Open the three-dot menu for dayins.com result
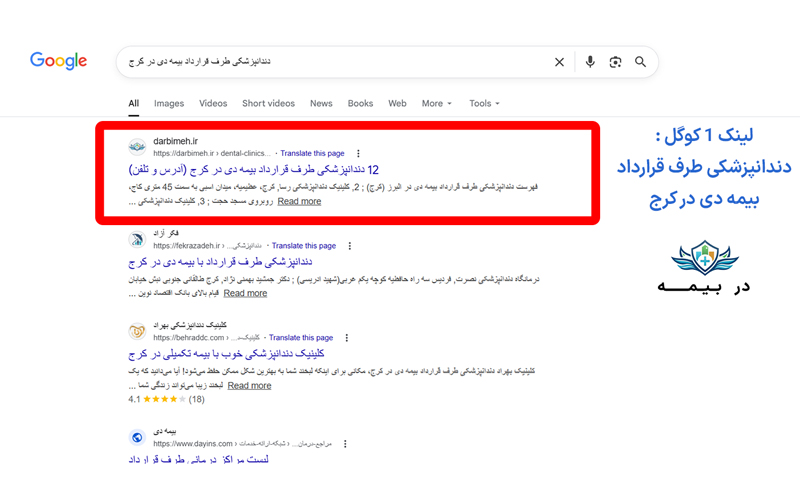Image resolution: width=800 pixels, height=496 pixels. pyautogui.click(x=345, y=444)
